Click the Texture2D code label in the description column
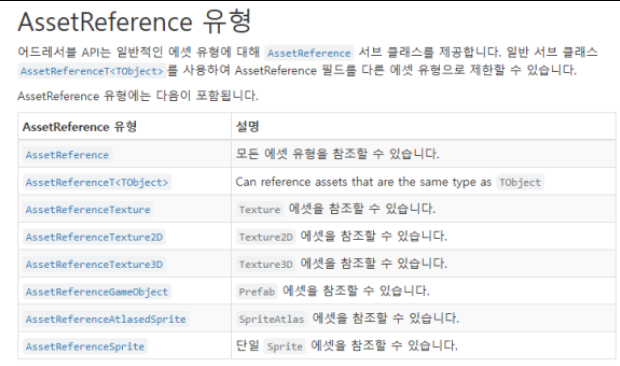Image resolution: width=620 pixels, height=366 pixels. coord(266,237)
